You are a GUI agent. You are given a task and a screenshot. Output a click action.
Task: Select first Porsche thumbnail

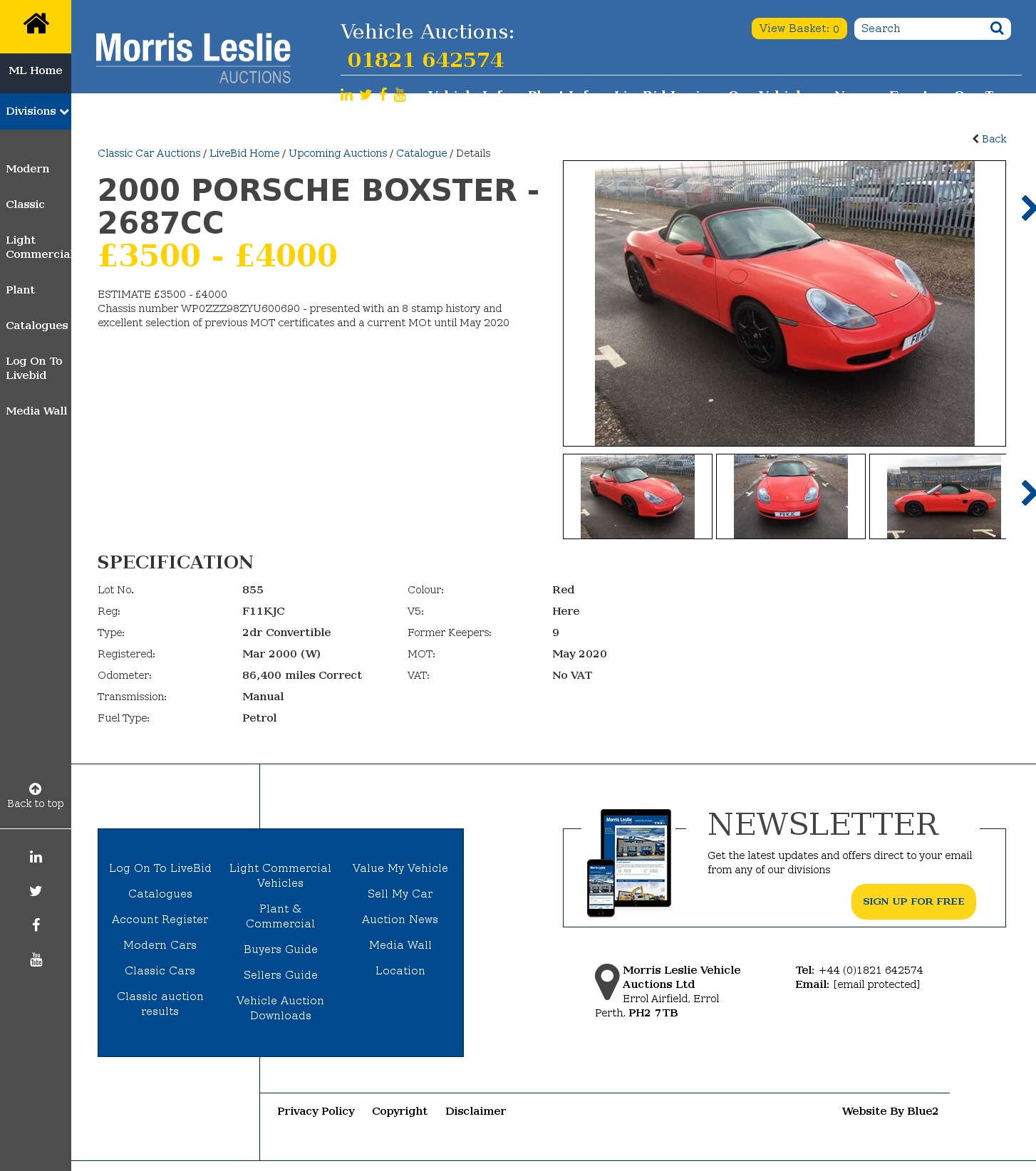coord(638,496)
